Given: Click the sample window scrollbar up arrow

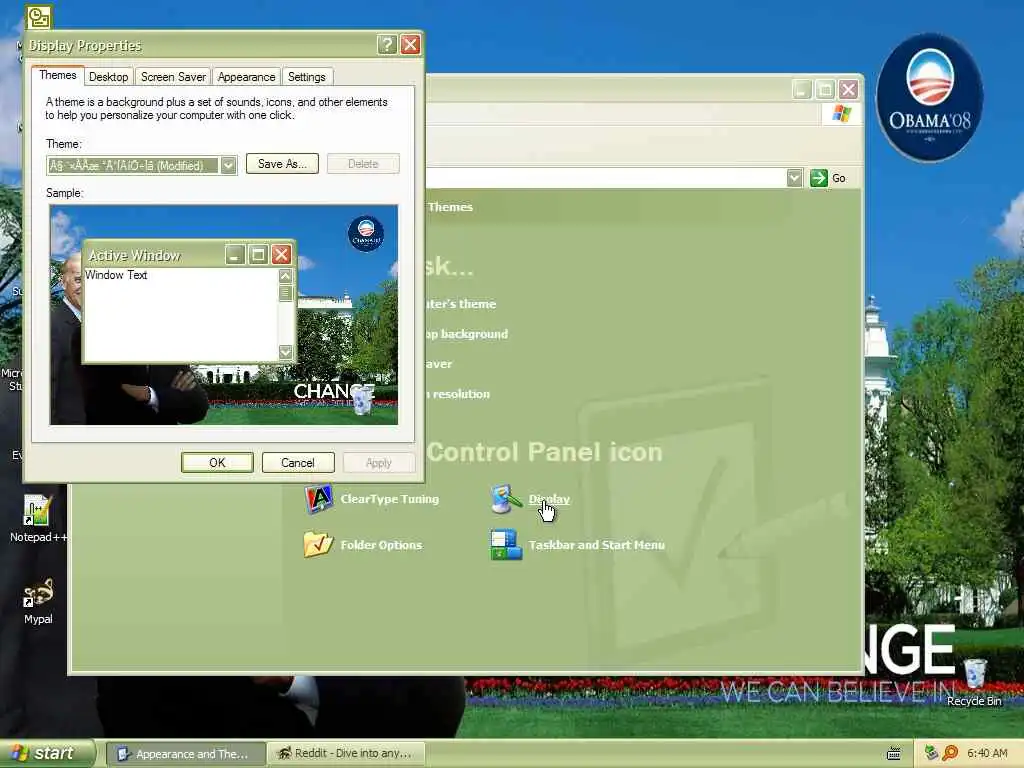Looking at the screenshot, I should pyautogui.click(x=285, y=276).
